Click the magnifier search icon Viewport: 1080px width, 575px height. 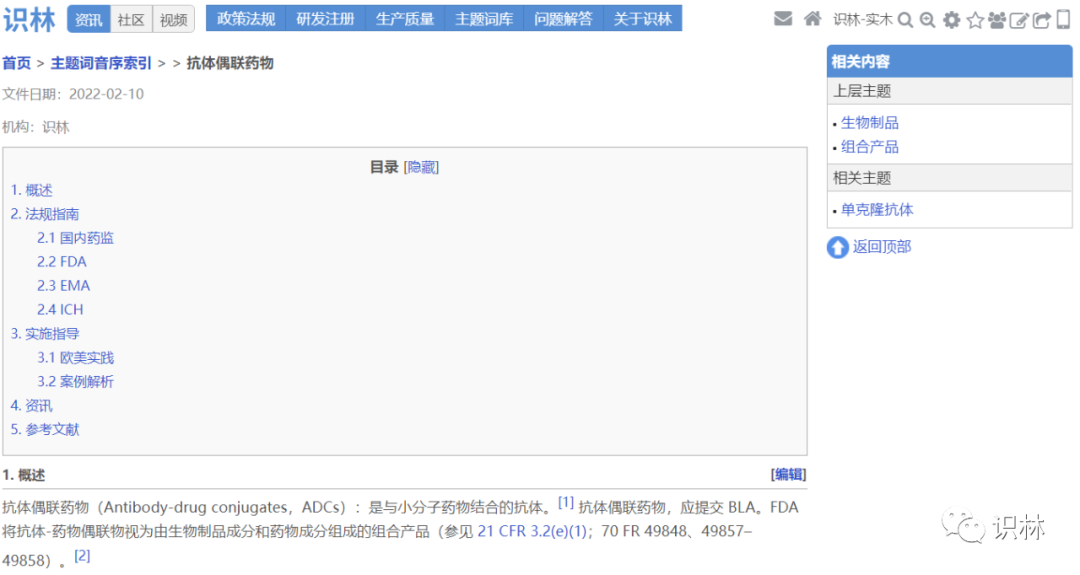click(905, 20)
